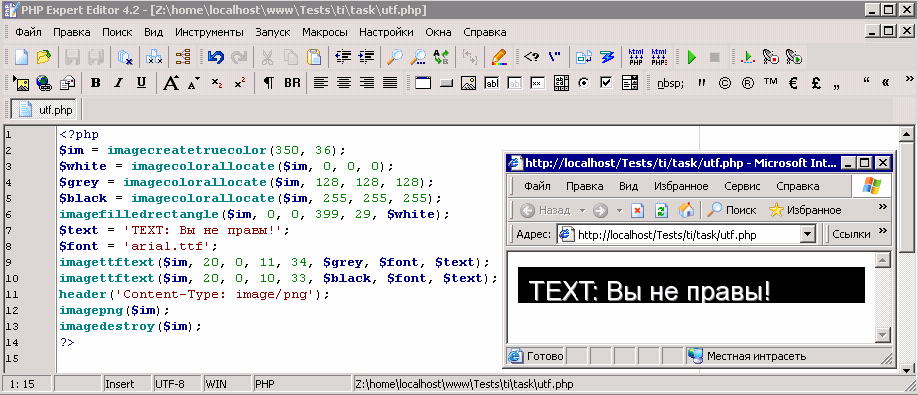This screenshot has height=395, width=918.
Task: Insert the copyright © symbol
Action: (x=724, y=83)
